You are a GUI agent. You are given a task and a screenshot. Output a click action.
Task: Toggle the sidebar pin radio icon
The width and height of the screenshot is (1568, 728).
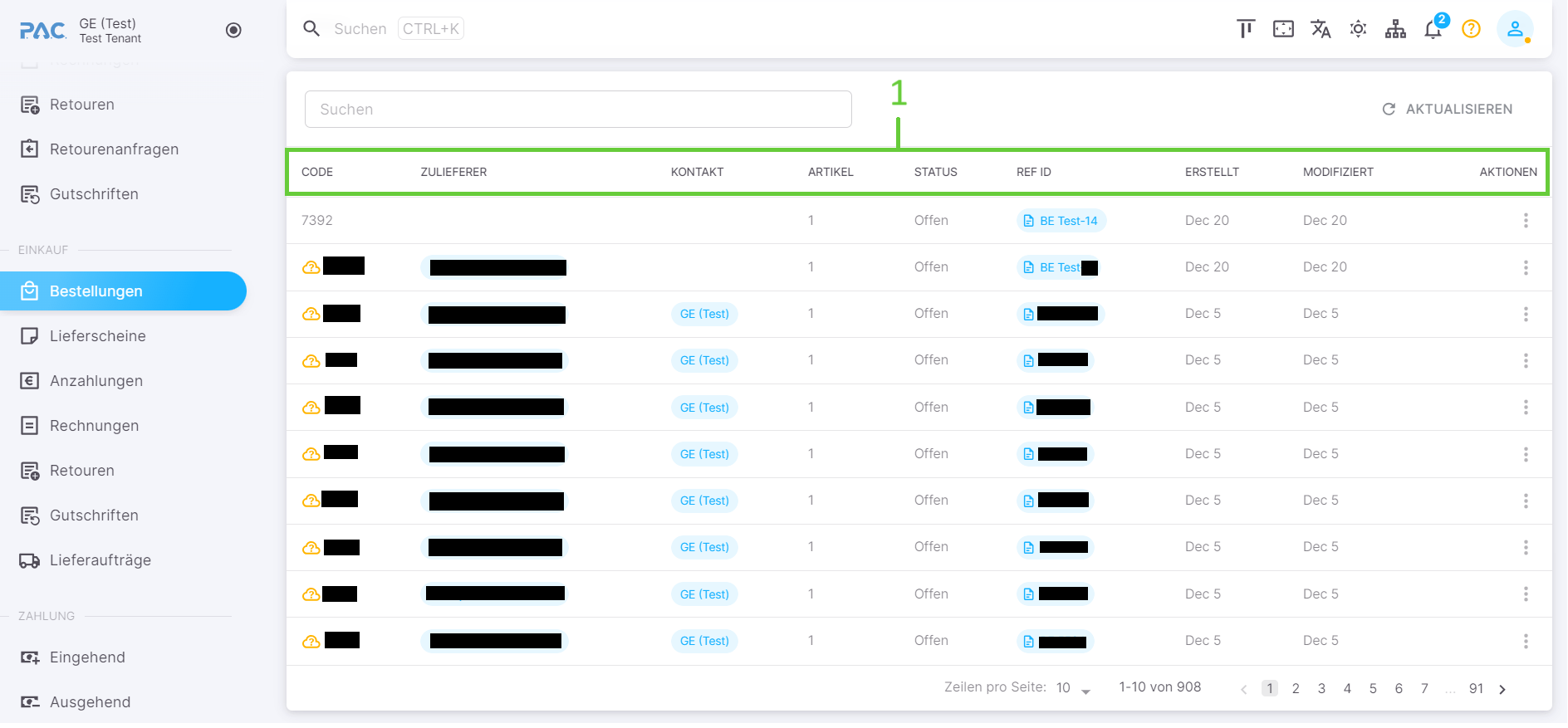(x=233, y=30)
